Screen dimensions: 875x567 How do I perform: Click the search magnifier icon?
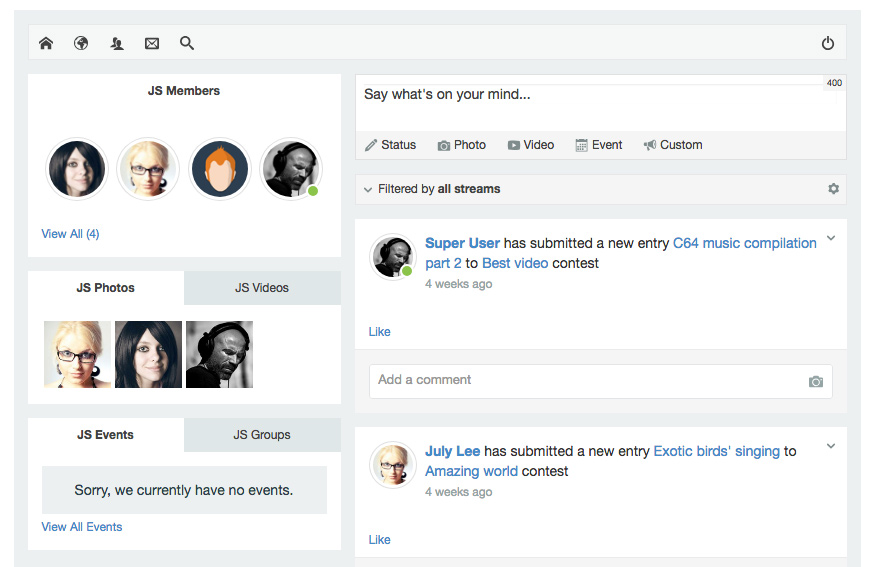(187, 43)
